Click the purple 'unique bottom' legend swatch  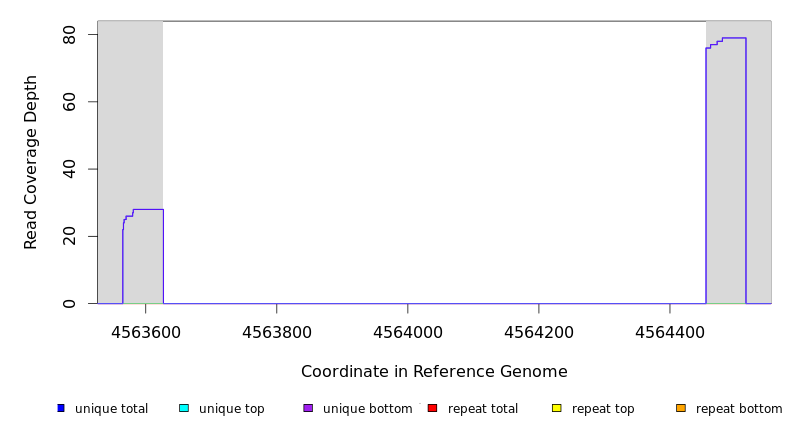tap(308, 408)
